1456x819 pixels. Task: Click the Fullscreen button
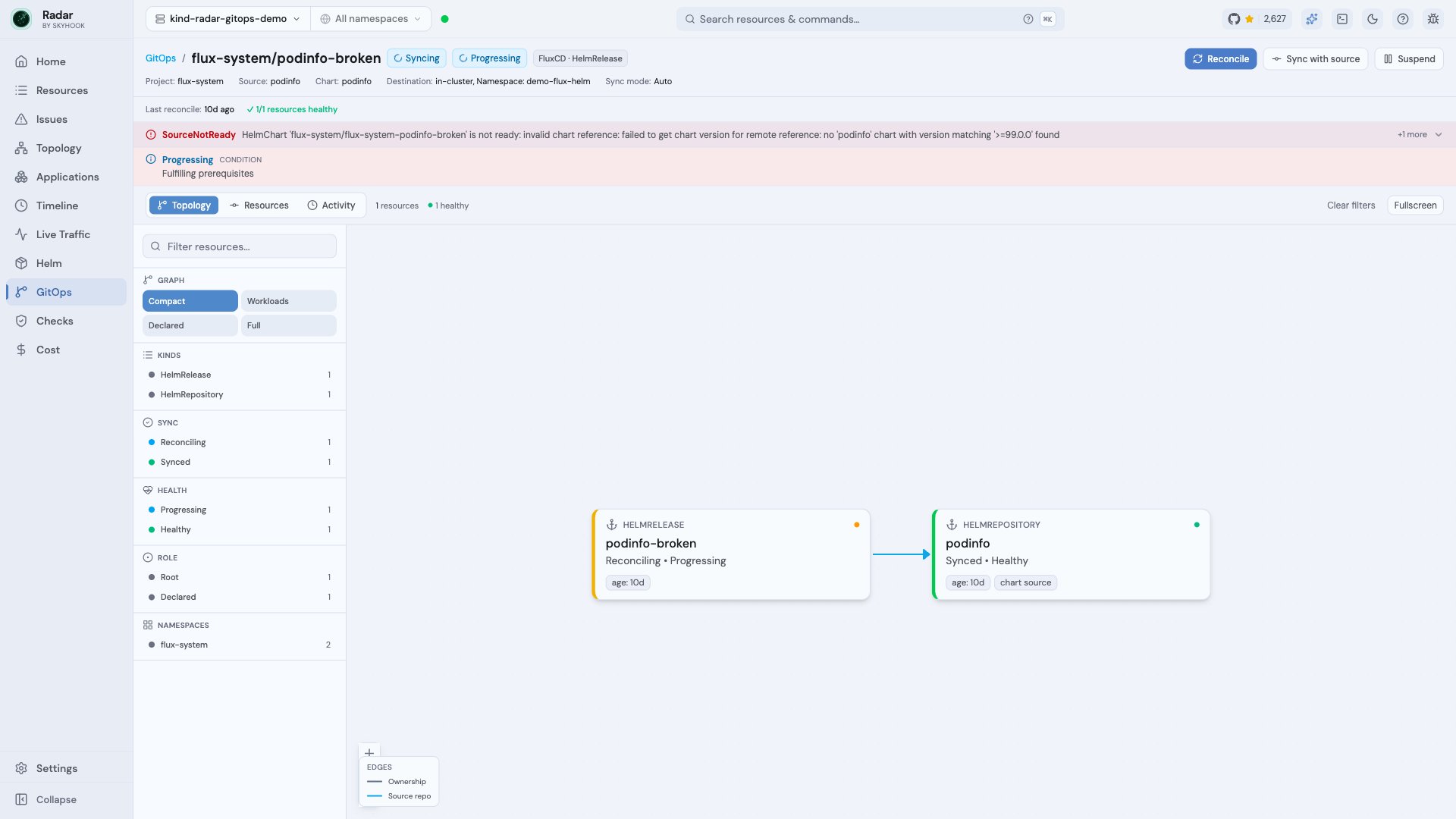coord(1415,206)
